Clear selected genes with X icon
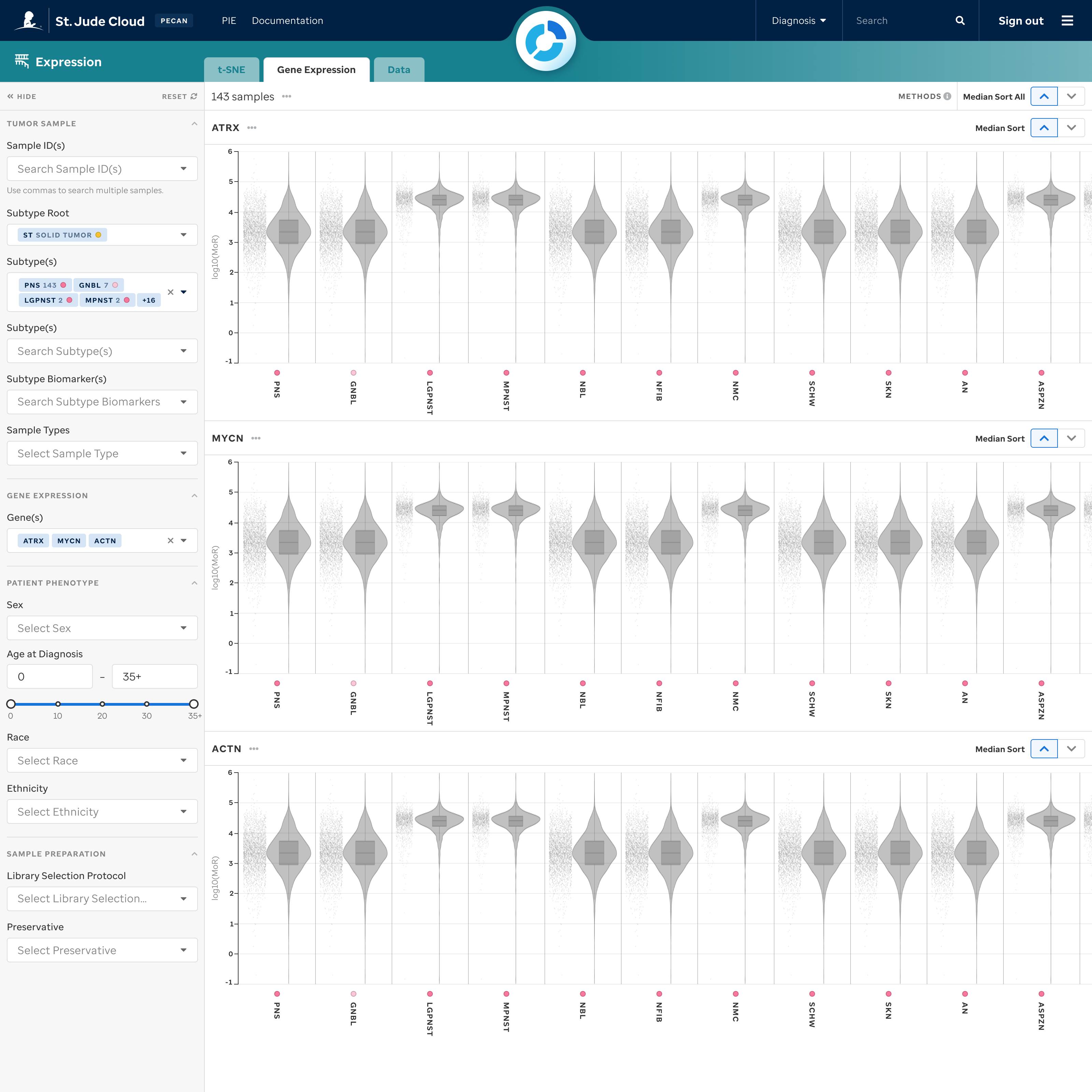This screenshot has height=1092, width=1092. tap(170, 541)
